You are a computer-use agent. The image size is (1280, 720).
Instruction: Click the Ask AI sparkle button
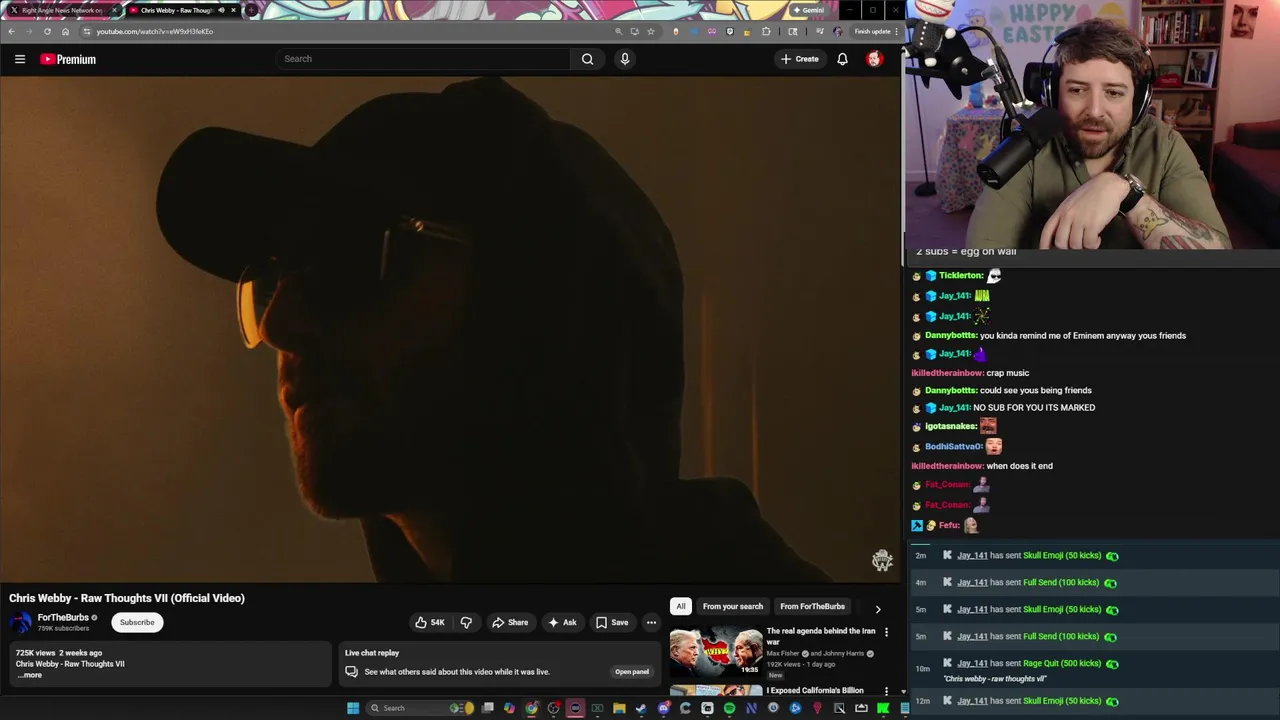(x=562, y=622)
